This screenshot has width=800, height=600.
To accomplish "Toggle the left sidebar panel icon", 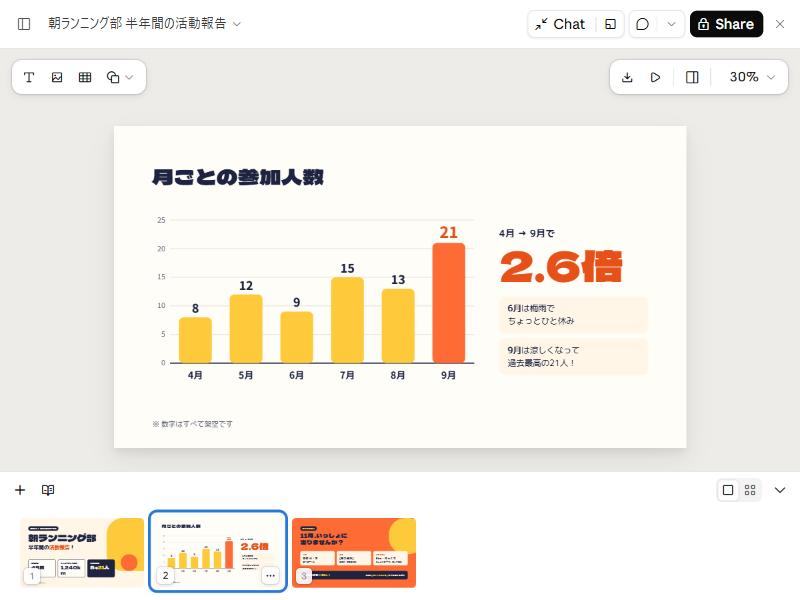I will coord(24,24).
